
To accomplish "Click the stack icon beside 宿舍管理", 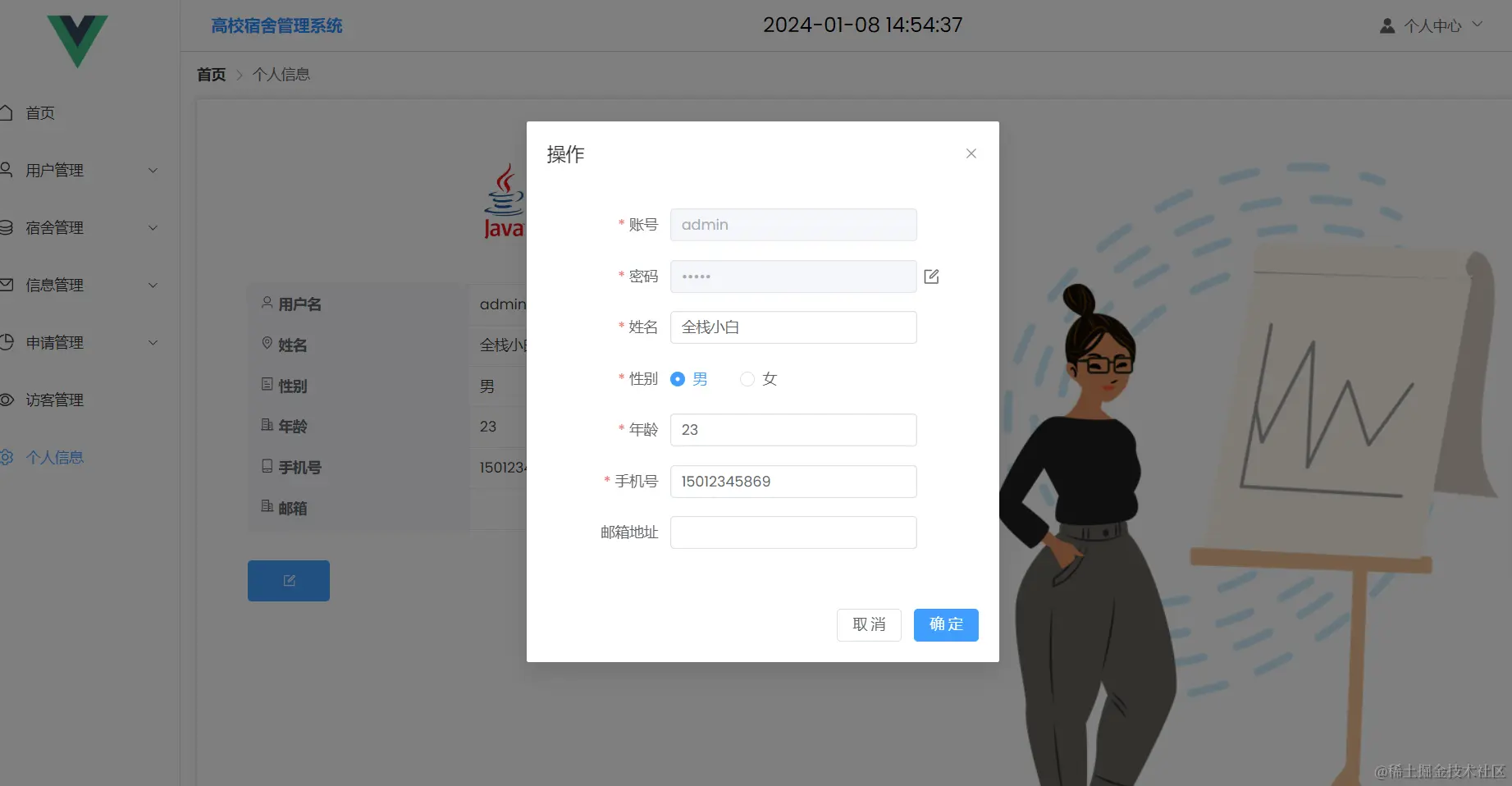I will click(x=6, y=227).
